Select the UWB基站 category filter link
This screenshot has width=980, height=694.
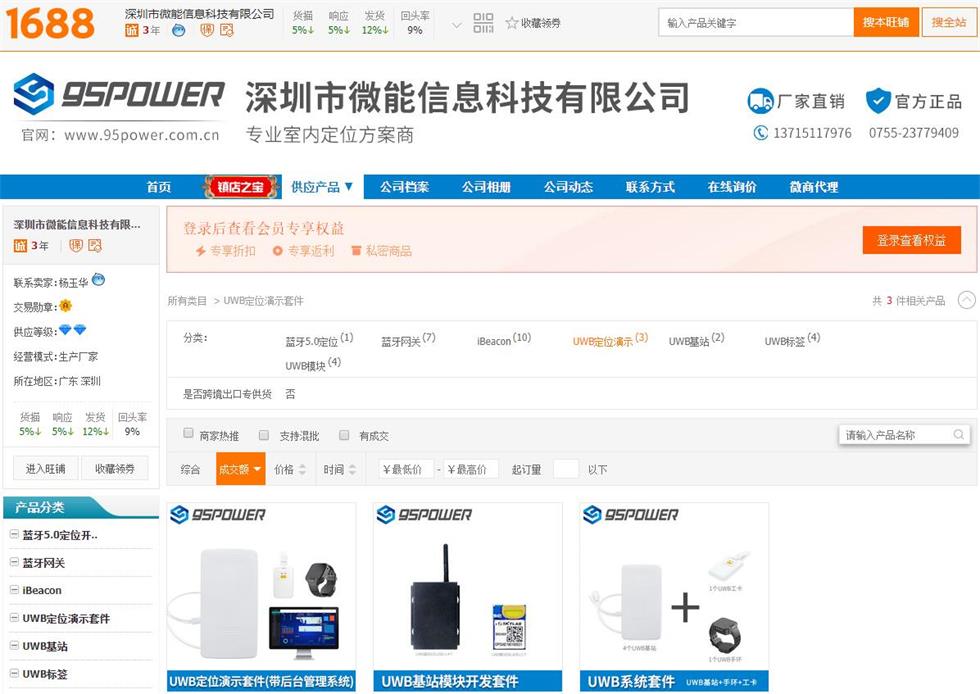pyautogui.click(x=688, y=341)
